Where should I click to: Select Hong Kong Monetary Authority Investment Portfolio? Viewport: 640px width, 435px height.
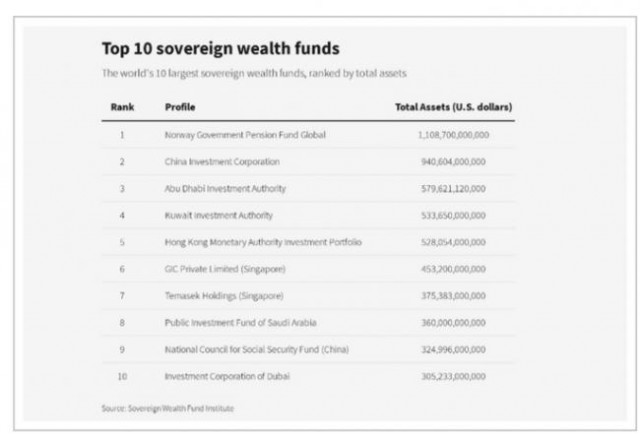263,242
